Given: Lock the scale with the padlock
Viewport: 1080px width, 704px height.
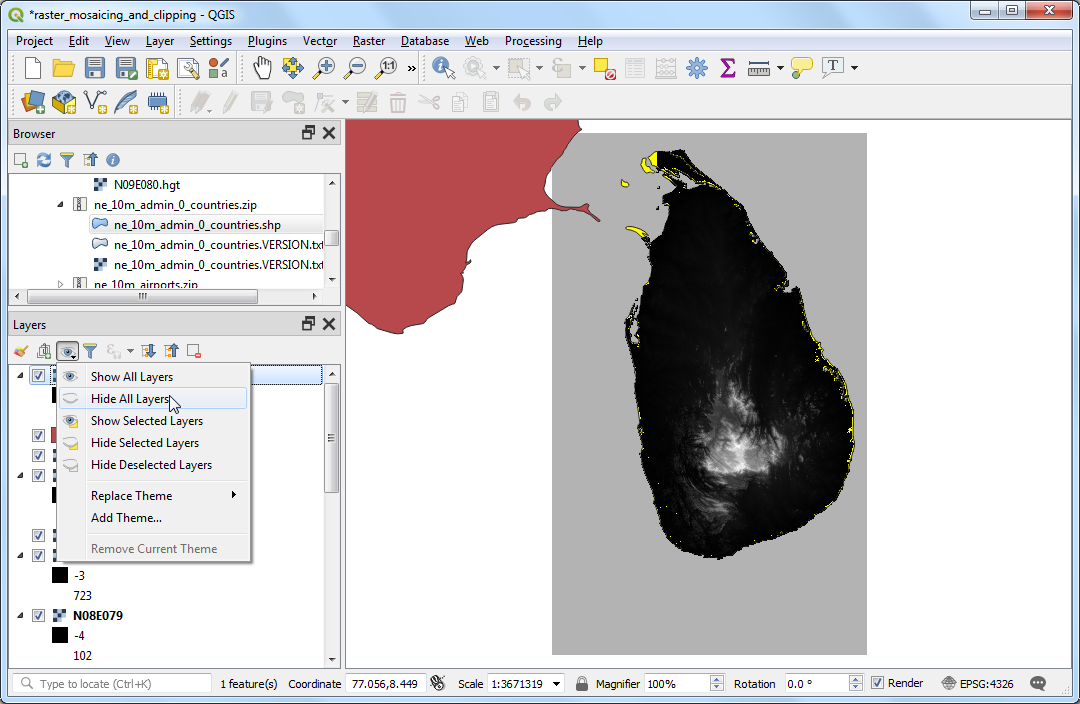Looking at the screenshot, I should (x=581, y=683).
